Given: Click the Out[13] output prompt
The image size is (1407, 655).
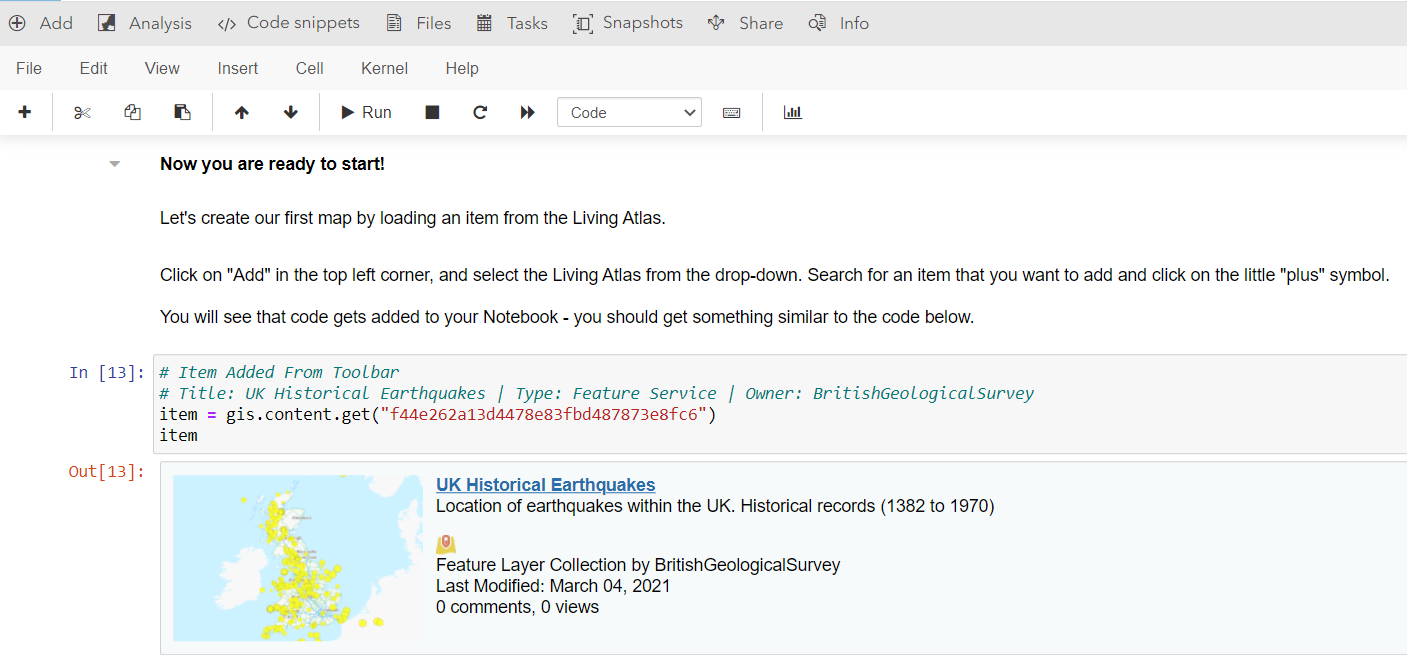Looking at the screenshot, I should click(106, 472).
